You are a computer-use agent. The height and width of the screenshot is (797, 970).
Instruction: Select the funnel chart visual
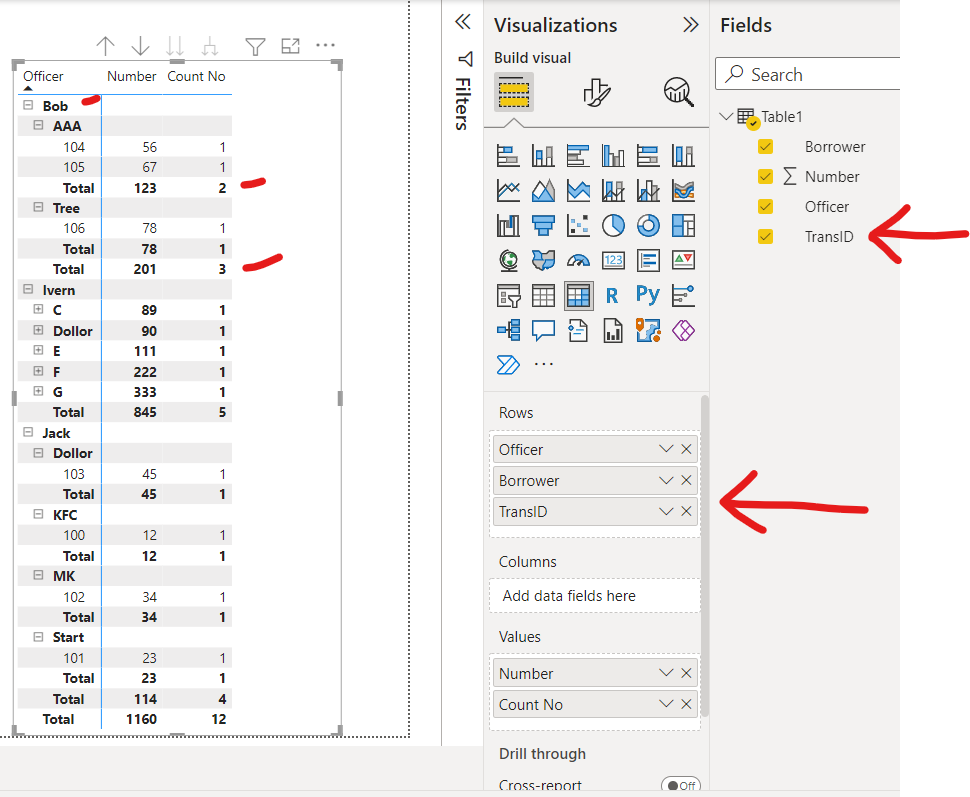click(543, 225)
